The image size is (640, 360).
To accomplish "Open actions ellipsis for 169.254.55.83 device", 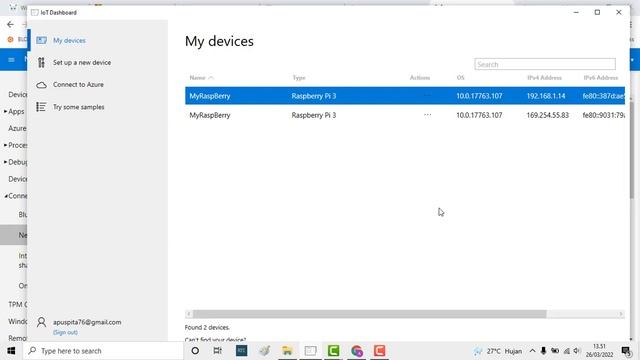I will pyautogui.click(x=427, y=115).
